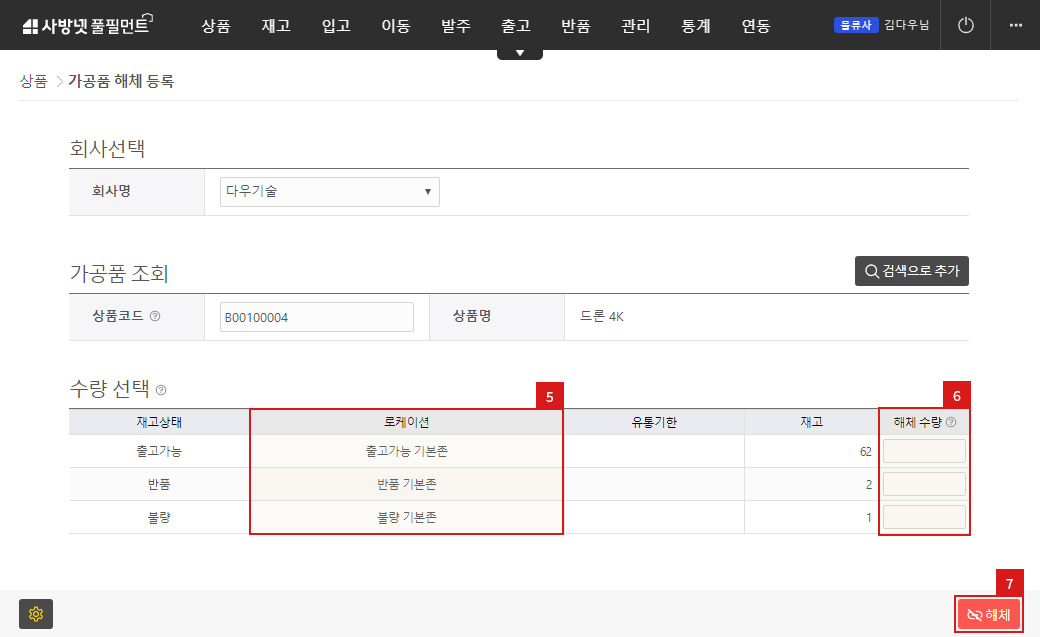The width and height of the screenshot is (1040, 637).
Task: Click the blue 물류사 badge
Action: tap(856, 25)
